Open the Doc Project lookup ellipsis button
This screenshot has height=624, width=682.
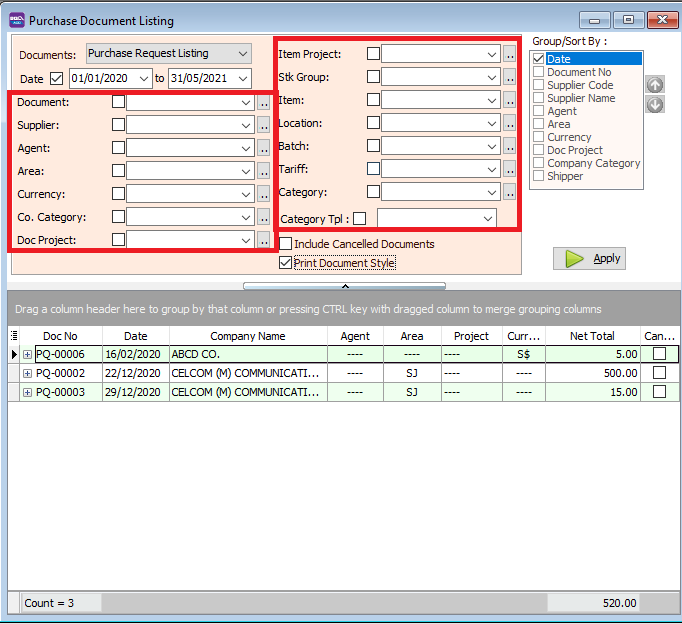pos(263,240)
